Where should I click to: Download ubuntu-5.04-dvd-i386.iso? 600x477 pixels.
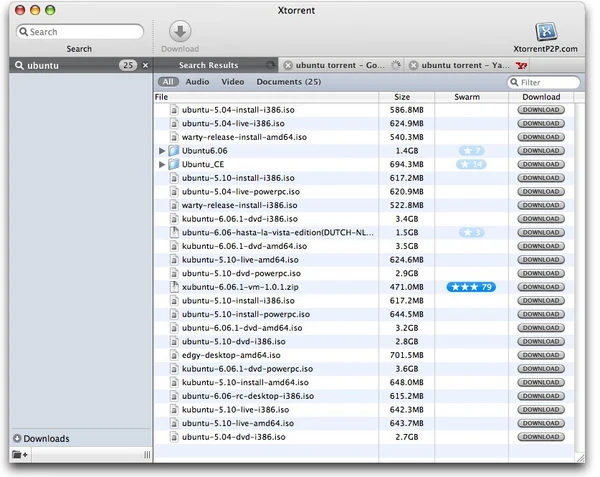(x=541, y=437)
